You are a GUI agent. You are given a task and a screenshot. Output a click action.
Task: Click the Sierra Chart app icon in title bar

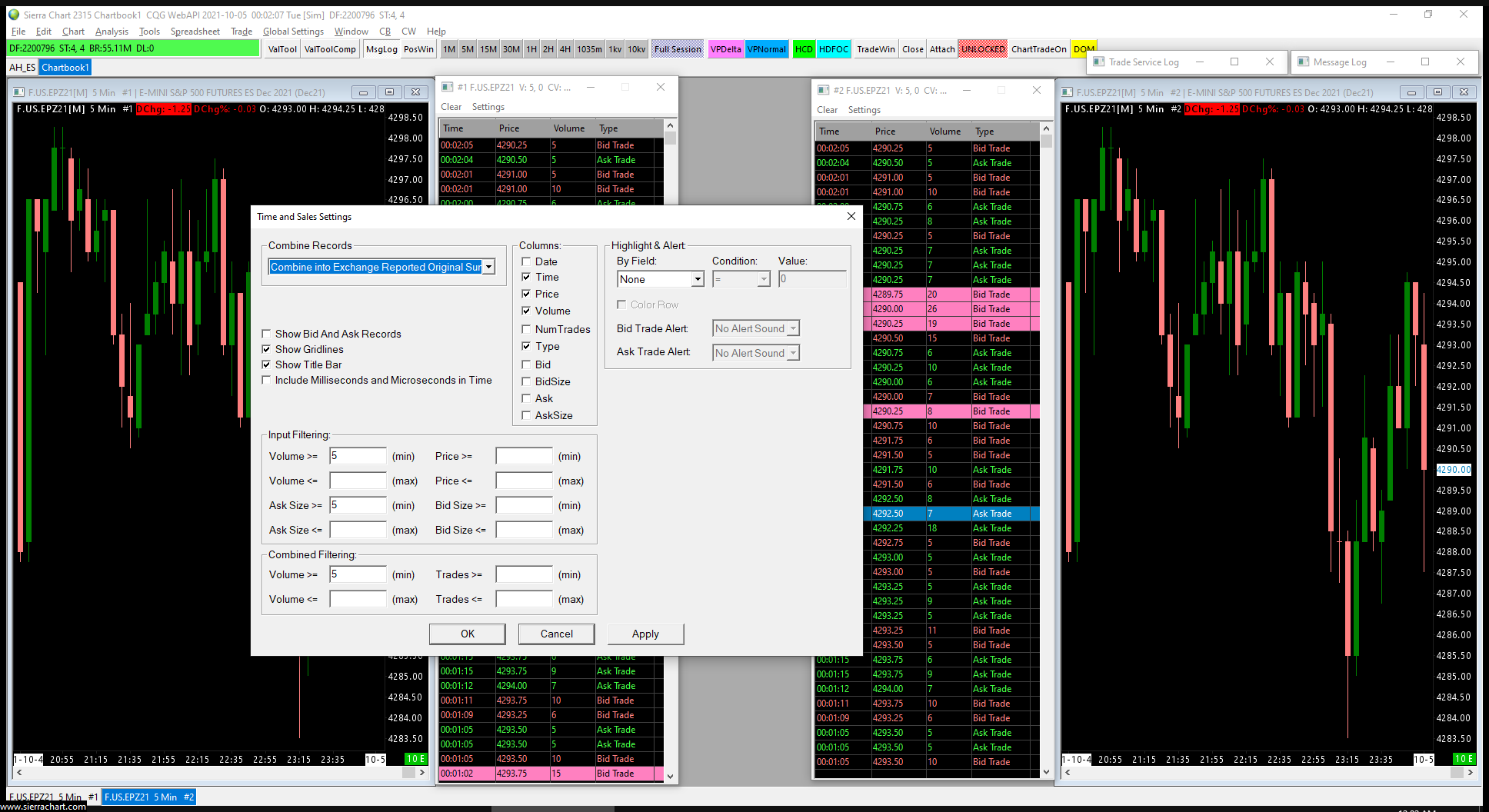tap(13, 15)
